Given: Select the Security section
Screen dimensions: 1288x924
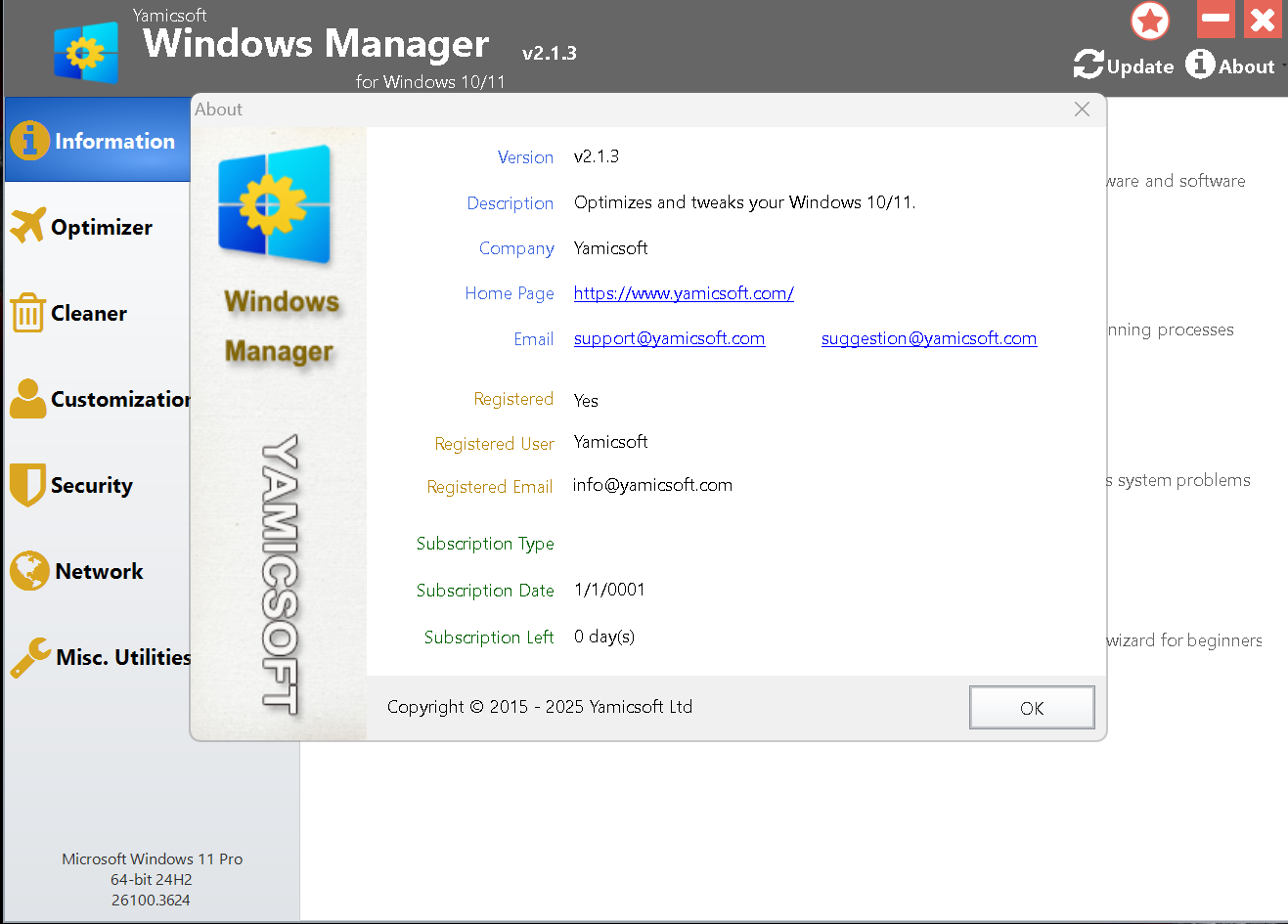Looking at the screenshot, I should coord(98,485).
